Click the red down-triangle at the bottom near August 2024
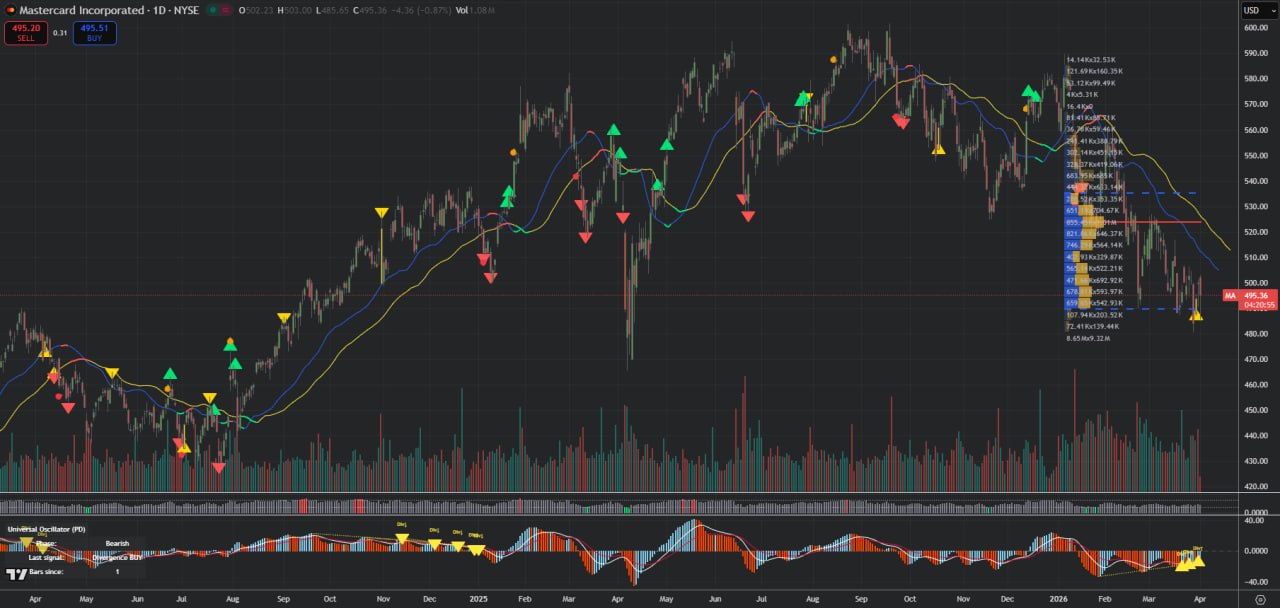 pos(218,468)
